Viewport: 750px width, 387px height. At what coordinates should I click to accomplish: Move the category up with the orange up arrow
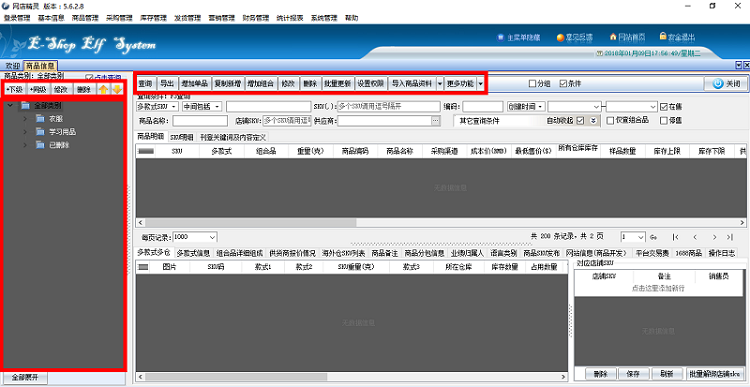tap(103, 89)
